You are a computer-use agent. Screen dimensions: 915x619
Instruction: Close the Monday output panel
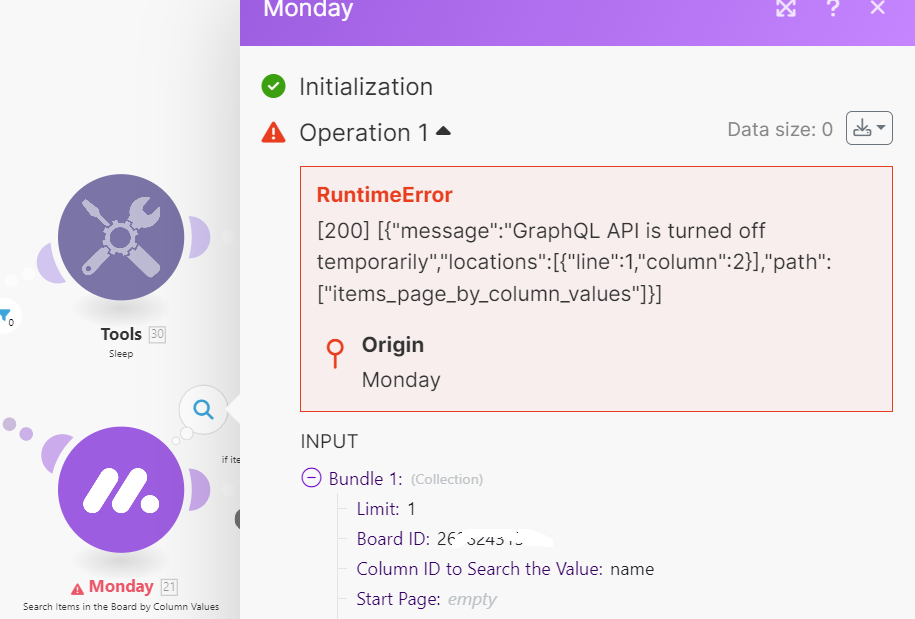(877, 8)
